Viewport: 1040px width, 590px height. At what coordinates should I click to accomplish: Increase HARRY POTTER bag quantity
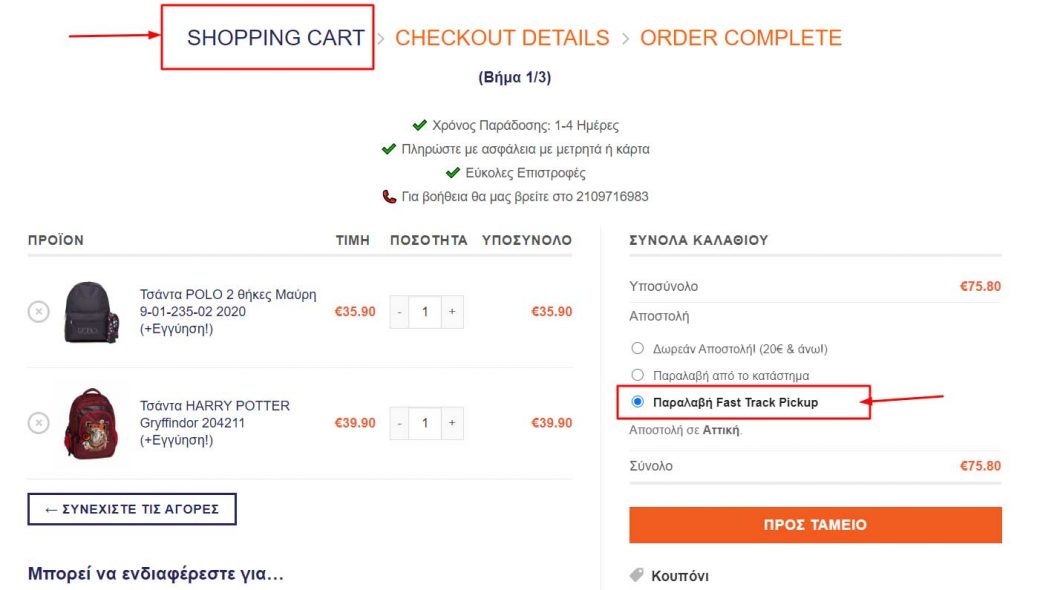(452, 423)
